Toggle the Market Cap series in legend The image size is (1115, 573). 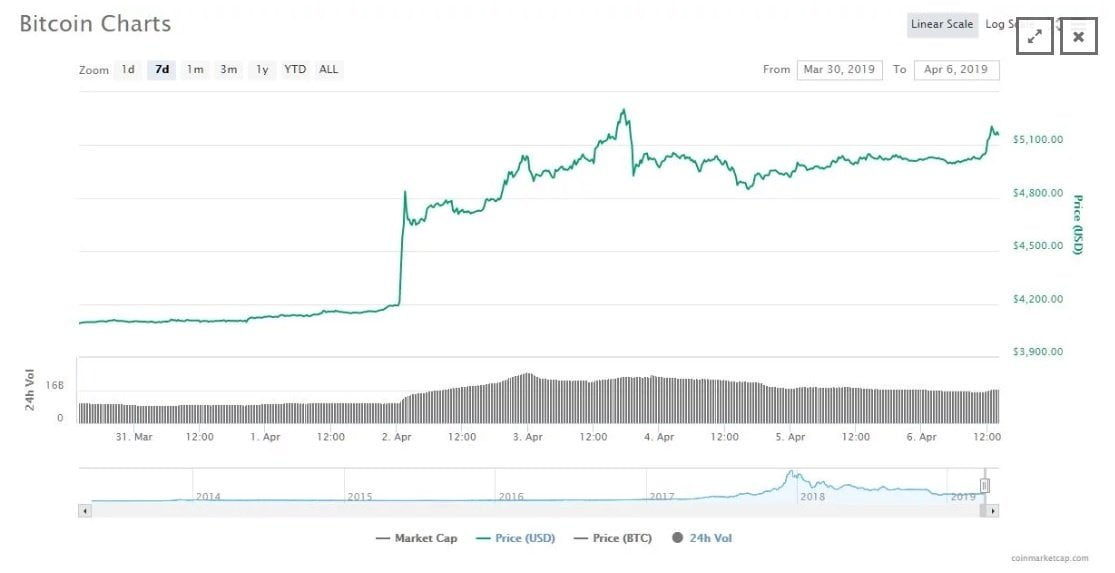[x=416, y=538]
